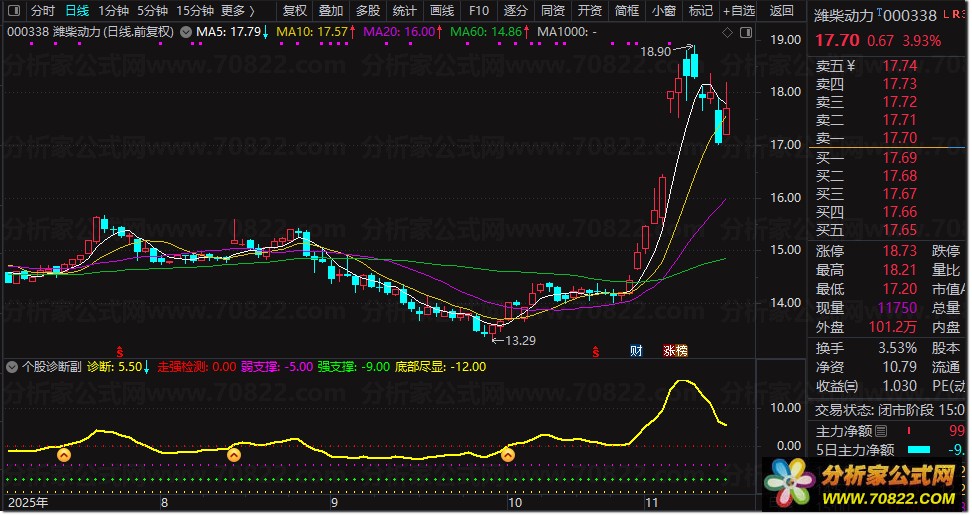Click the 走强检测 indicator label
Image resolution: width=972 pixels, height=515 pixels.
click(197, 367)
